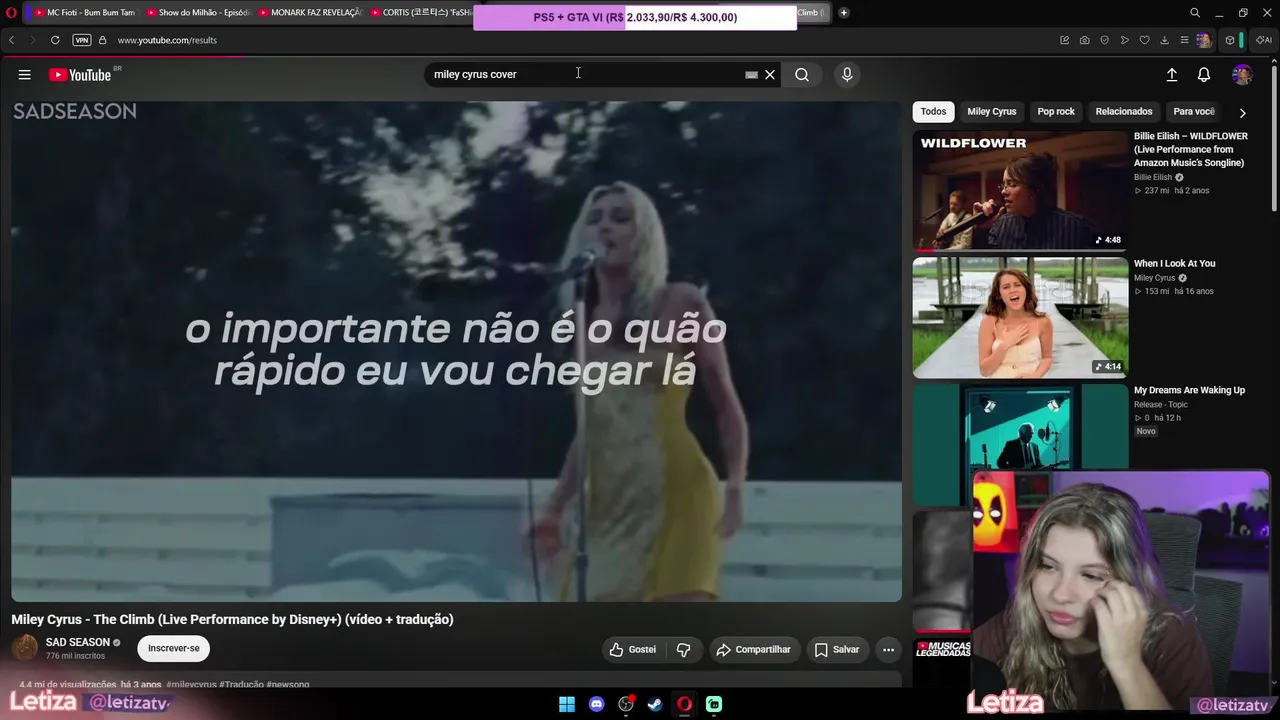Reload the page
Screen dimensions: 1280x720
(55, 40)
